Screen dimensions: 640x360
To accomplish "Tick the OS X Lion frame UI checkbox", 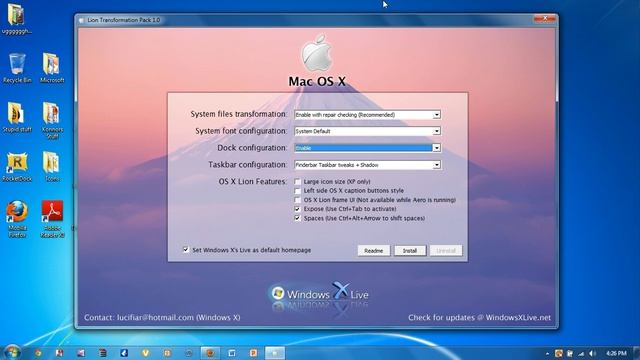I will pyautogui.click(x=298, y=200).
